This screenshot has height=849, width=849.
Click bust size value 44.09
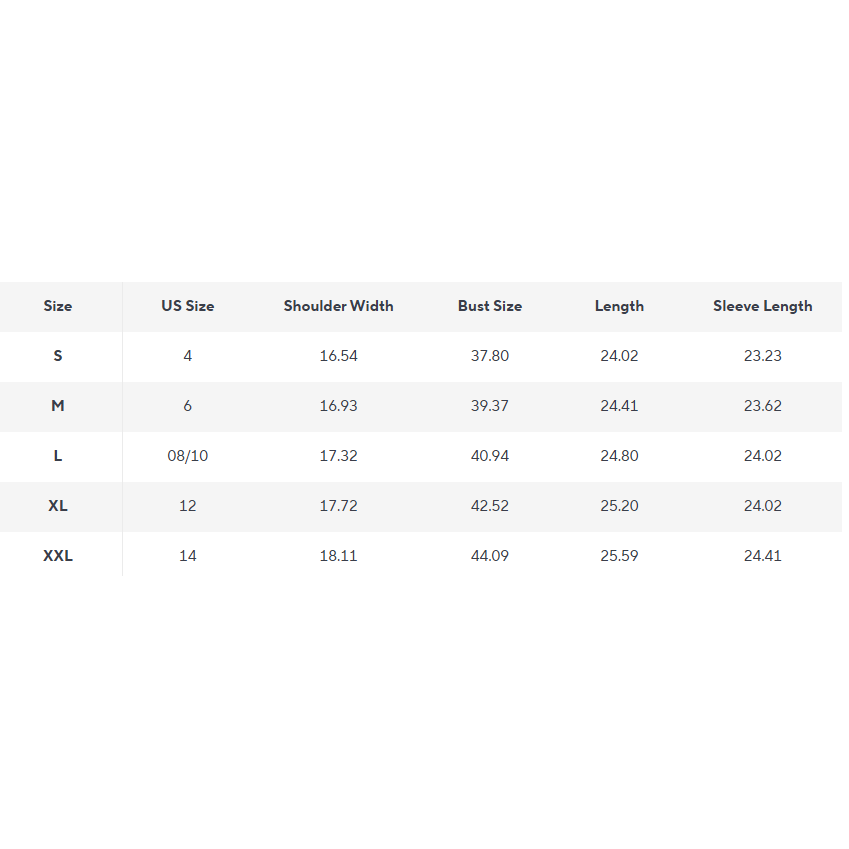click(x=490, y=556)
